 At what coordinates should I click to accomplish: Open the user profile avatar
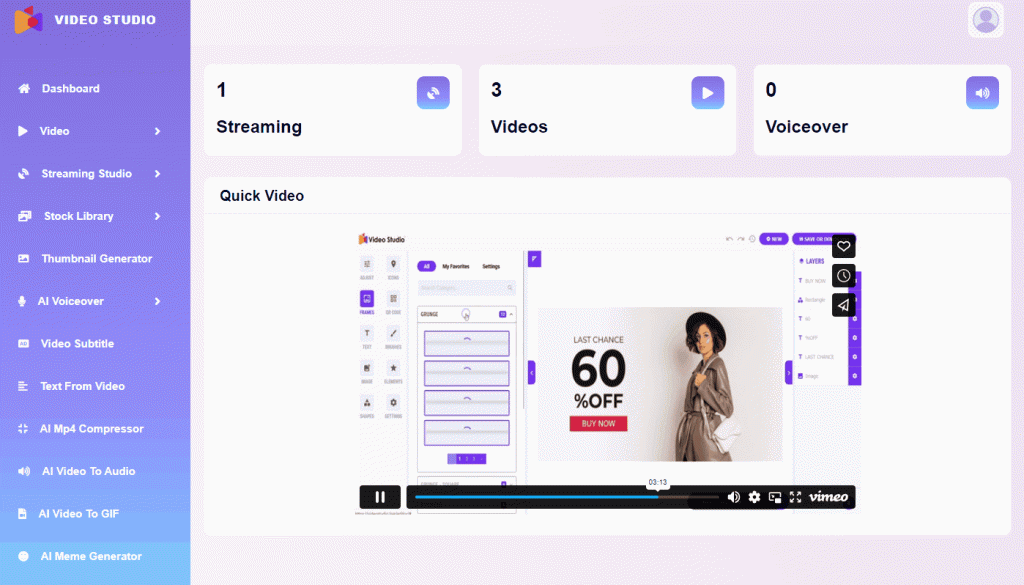pos(986,20)
